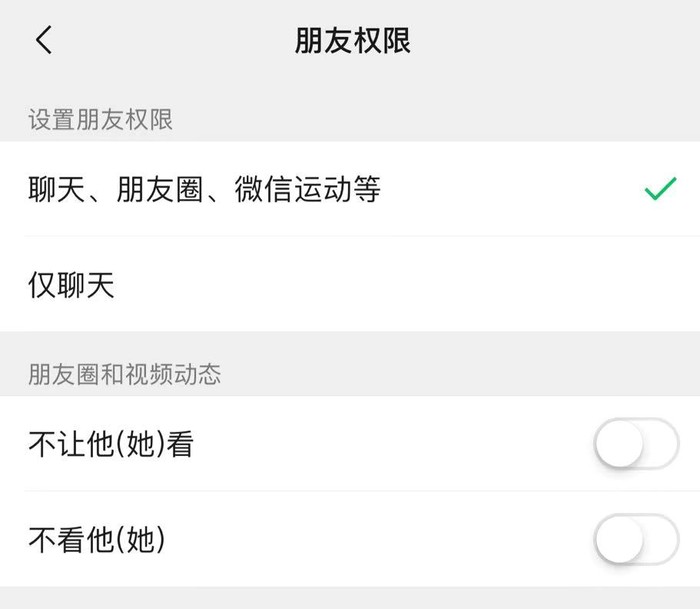Click empty header area right of 朋友权限
The image size is (700, 609).
click(x=560, y=40)
